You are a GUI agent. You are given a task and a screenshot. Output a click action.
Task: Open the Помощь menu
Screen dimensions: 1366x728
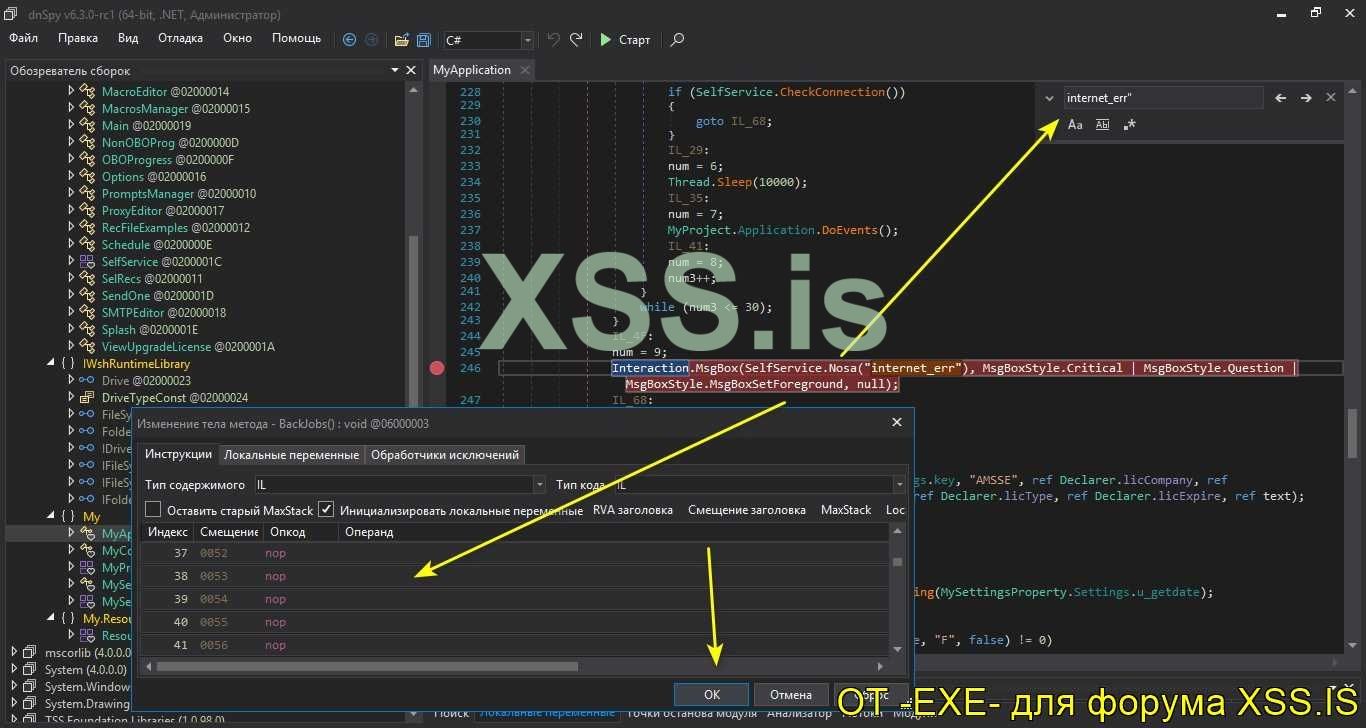pos(297,38)
